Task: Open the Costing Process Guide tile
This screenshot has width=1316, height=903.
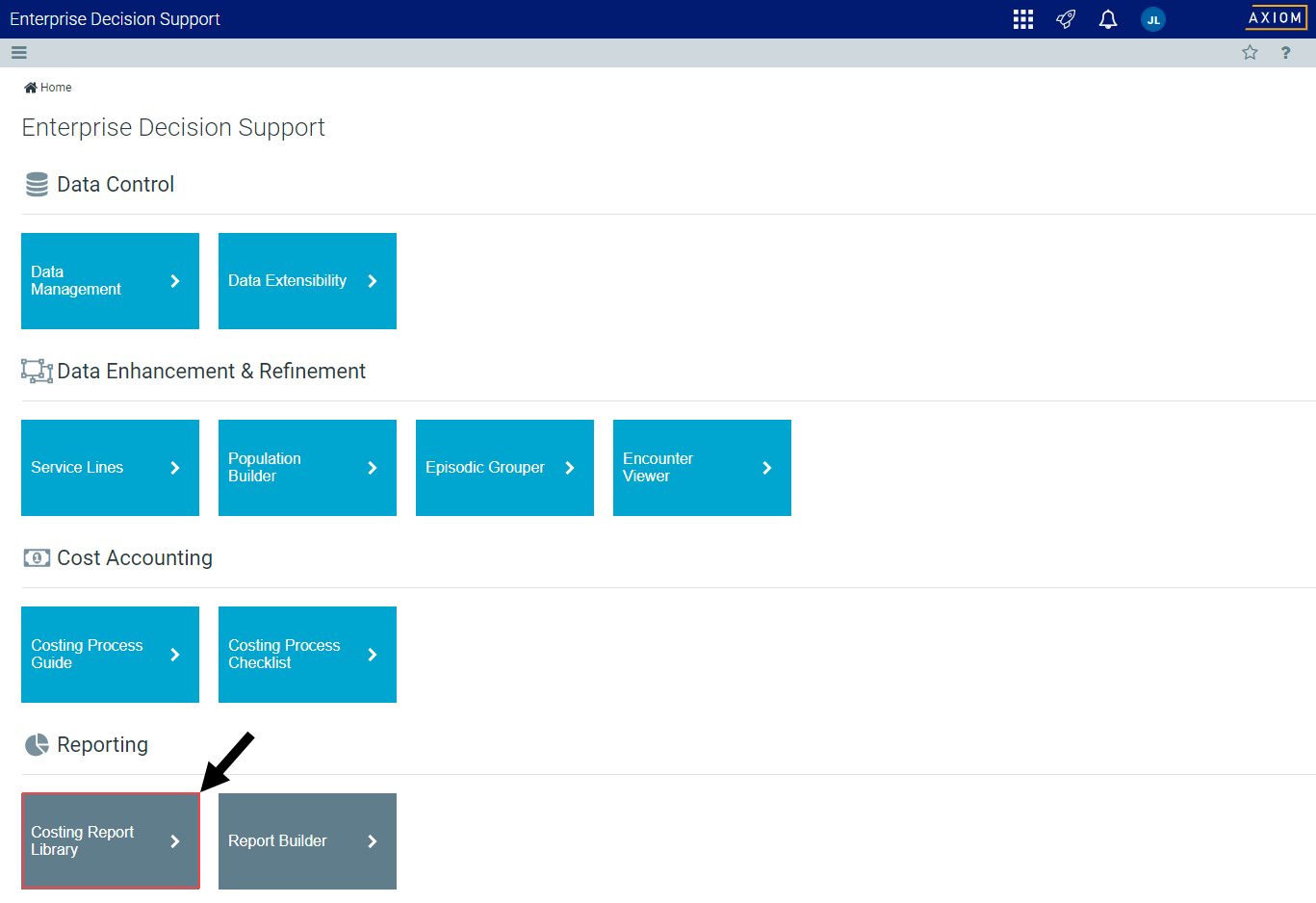Action: coord(110,655)
